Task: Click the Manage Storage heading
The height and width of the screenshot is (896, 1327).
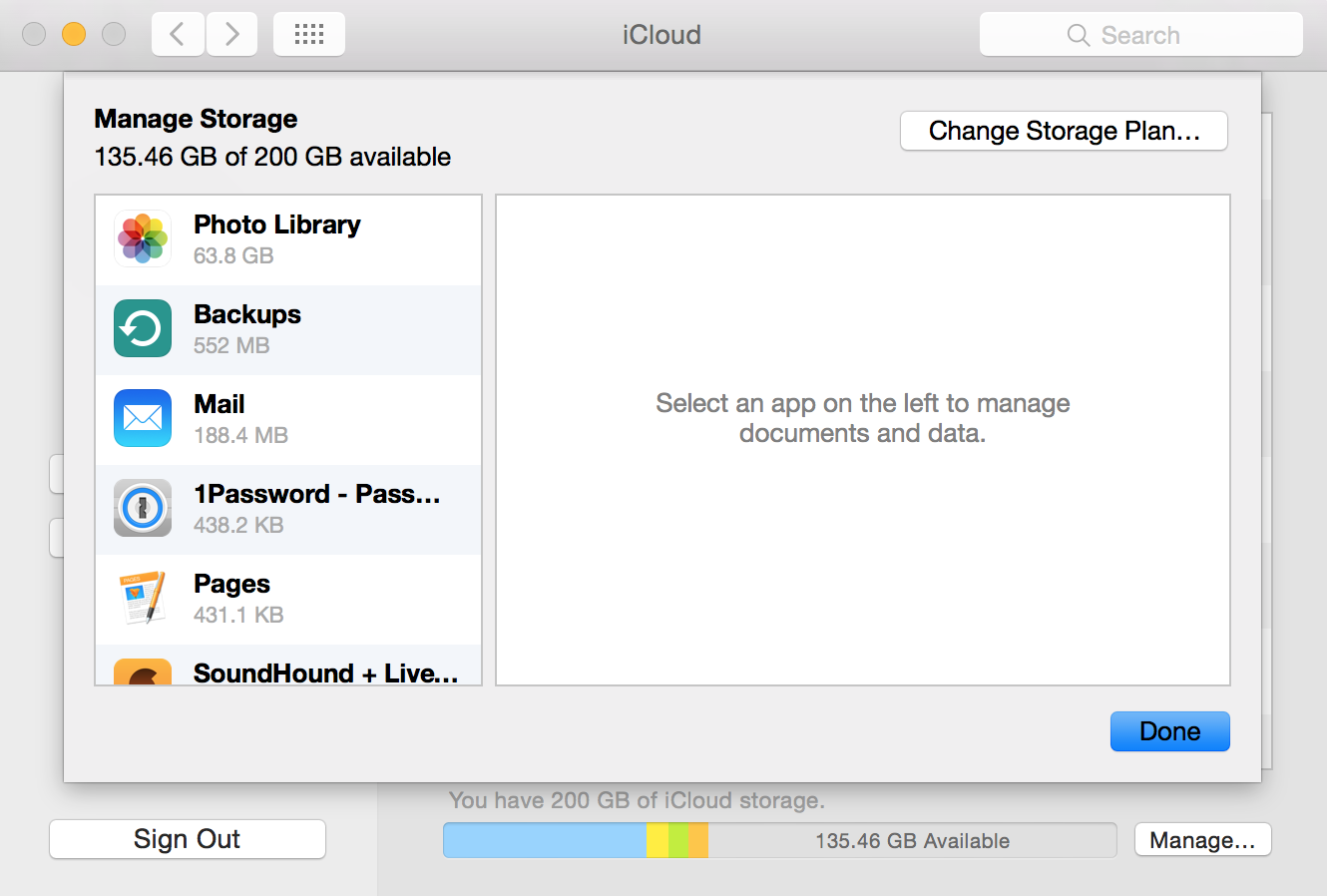Action: pyautogui.click(x=196, y=119)
